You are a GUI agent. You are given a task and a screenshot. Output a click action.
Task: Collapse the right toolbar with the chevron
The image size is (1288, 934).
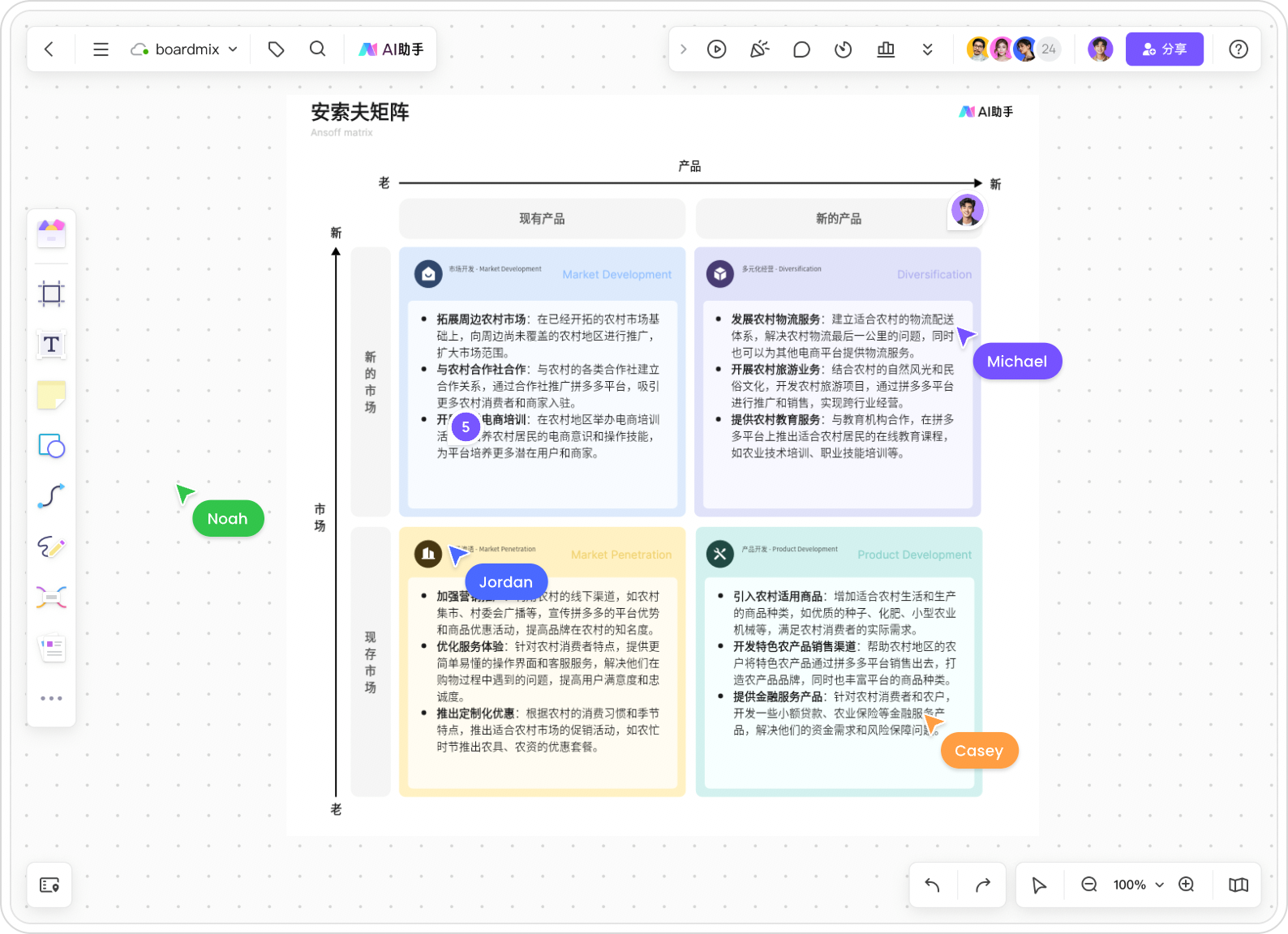[683, 49]
